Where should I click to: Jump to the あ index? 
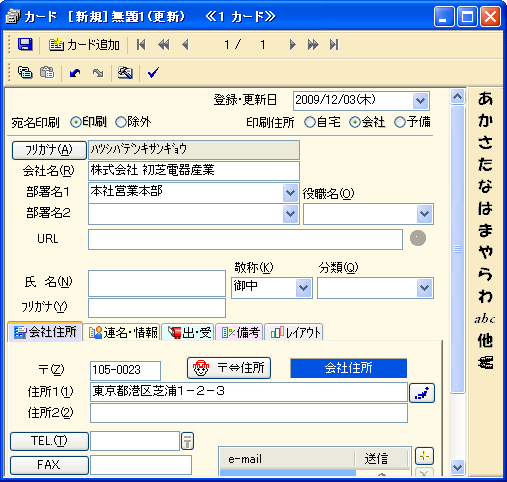[x=485, y=99]
